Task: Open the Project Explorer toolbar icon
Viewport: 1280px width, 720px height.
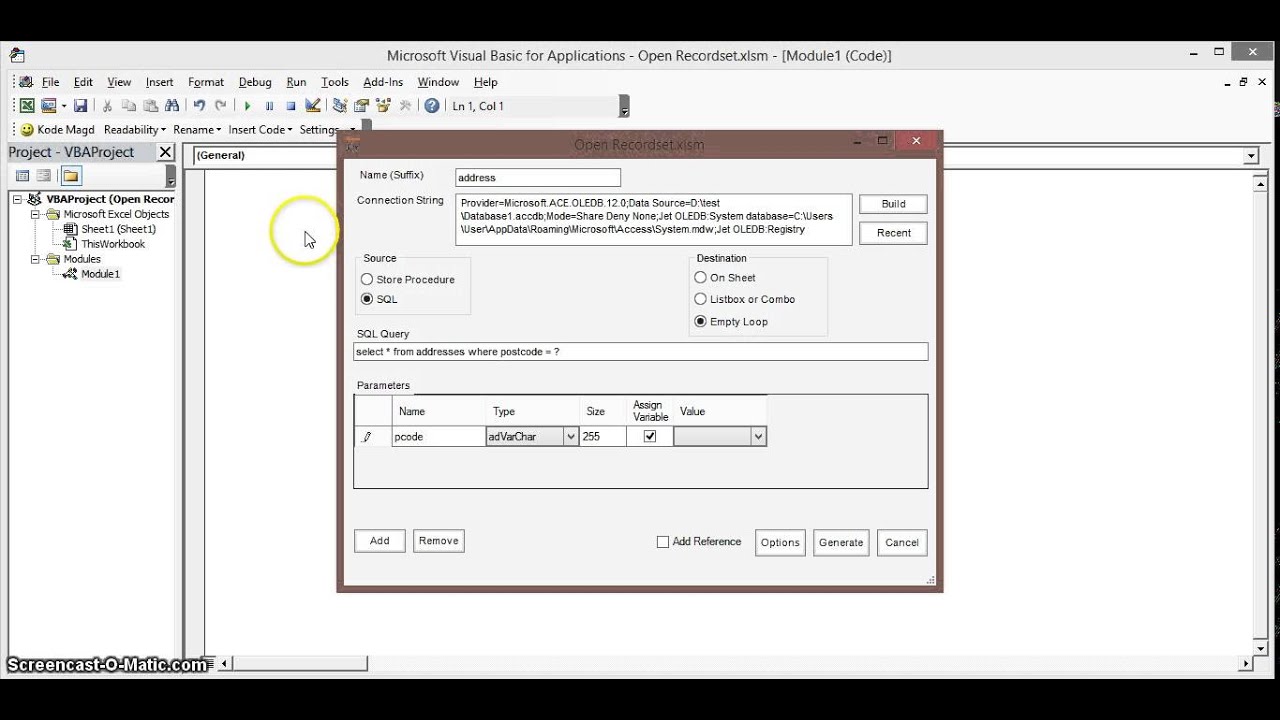Action: point(340,105)
